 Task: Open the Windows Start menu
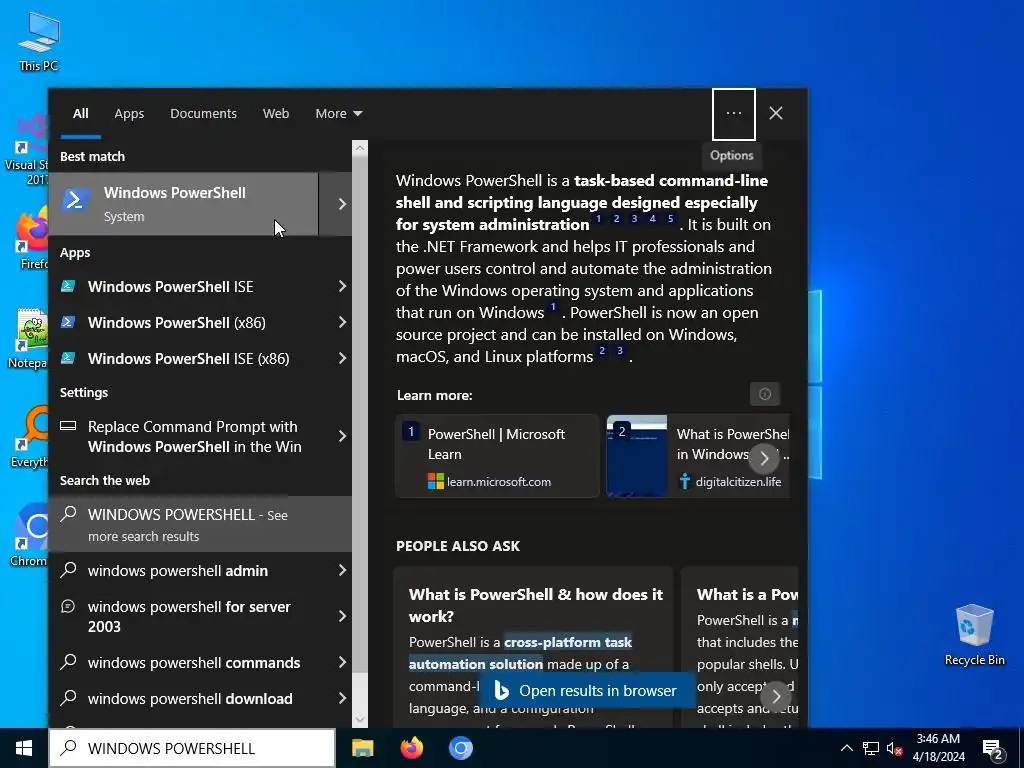[24, 748]
